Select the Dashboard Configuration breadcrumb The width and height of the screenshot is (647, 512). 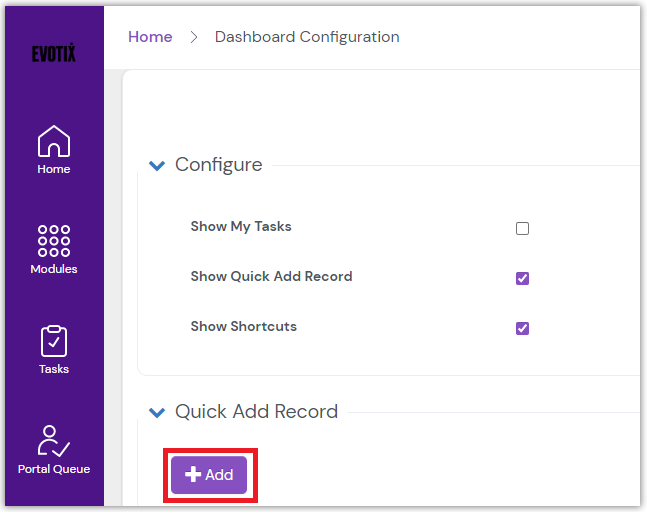point(307,37)
